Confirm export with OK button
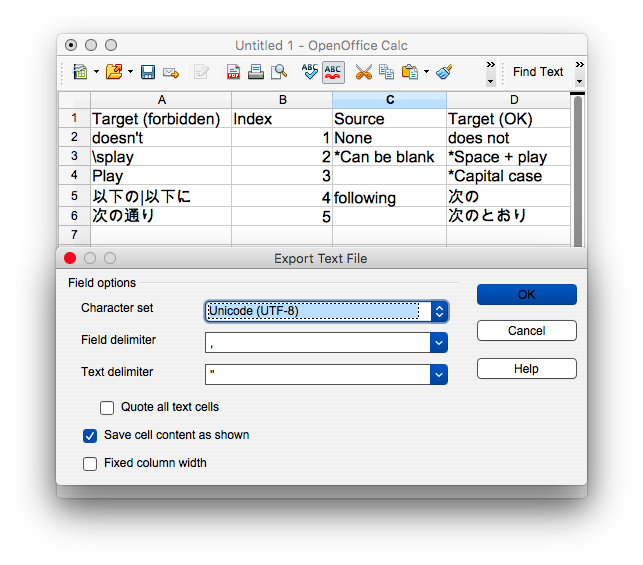This screenshot has height=565, width=643. (527, 294)
